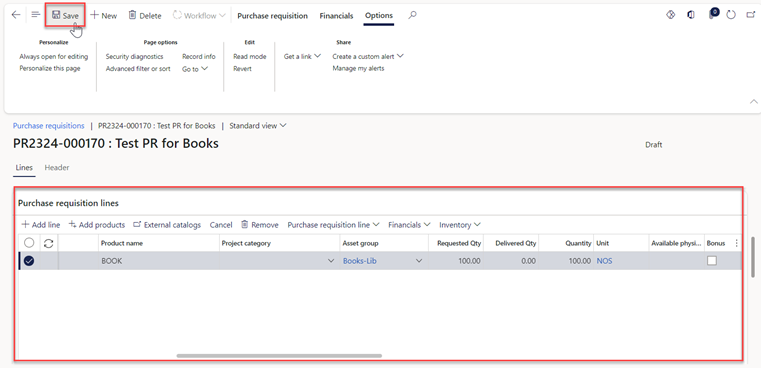Toggle select-all rows circle in header

pyautogui.click(x=29, y=243)
